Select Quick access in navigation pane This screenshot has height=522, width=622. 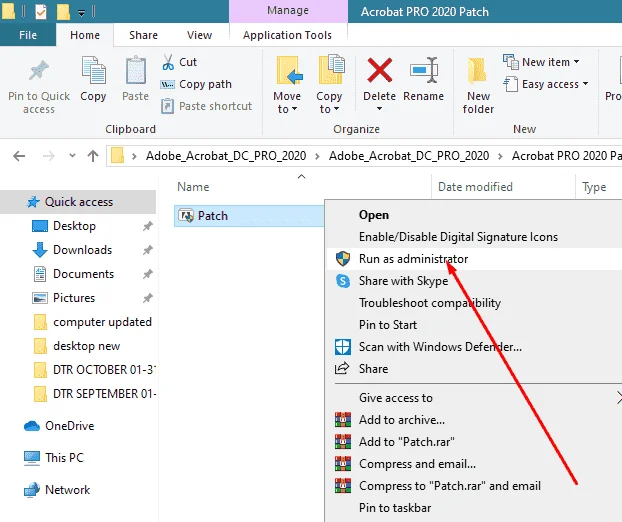click(78, 202)
